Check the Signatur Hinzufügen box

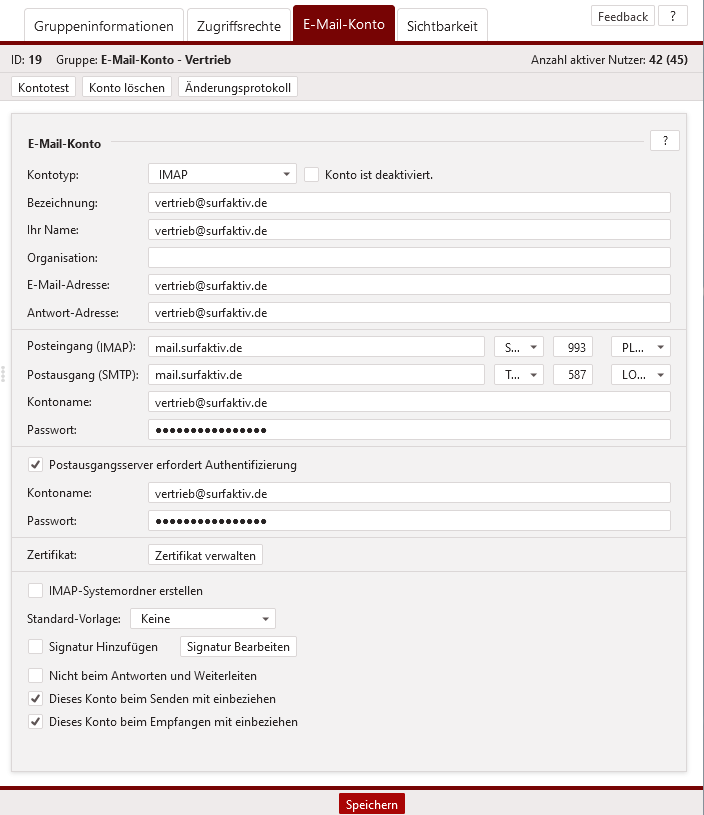coord(36,647)
